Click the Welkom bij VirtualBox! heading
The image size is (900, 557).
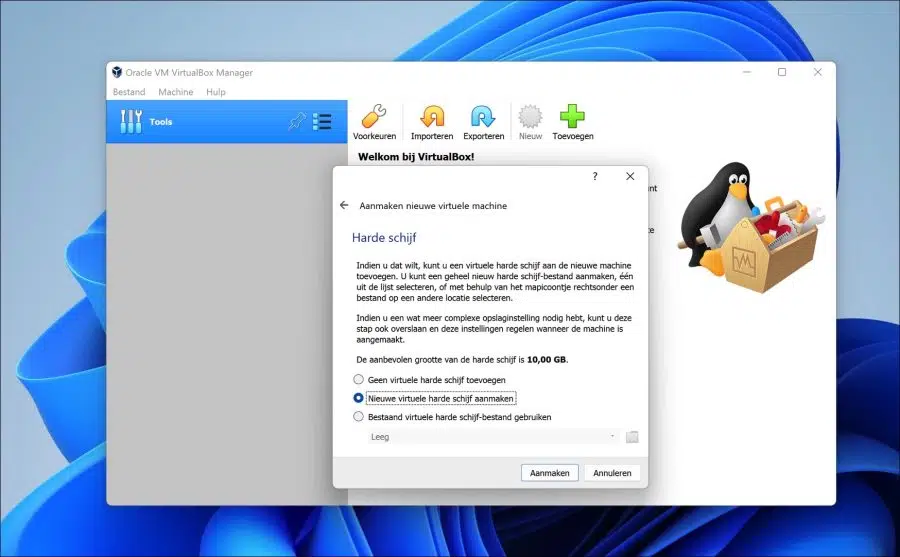pyautogui.click(x=416, y=157)
